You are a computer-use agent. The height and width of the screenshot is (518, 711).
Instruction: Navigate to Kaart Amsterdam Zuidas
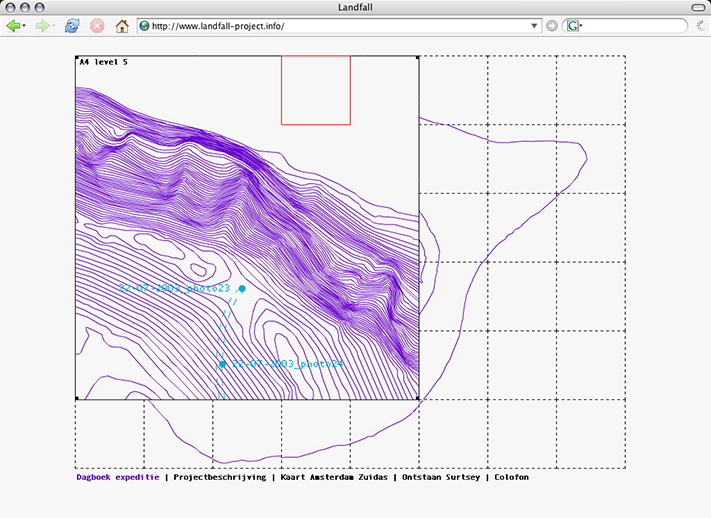pos(333,477)
